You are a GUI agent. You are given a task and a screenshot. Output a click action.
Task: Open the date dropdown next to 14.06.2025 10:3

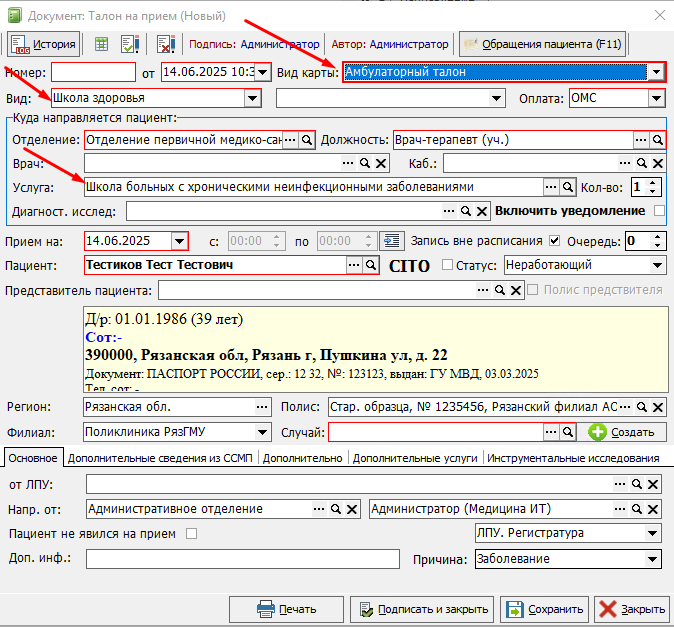263,72
